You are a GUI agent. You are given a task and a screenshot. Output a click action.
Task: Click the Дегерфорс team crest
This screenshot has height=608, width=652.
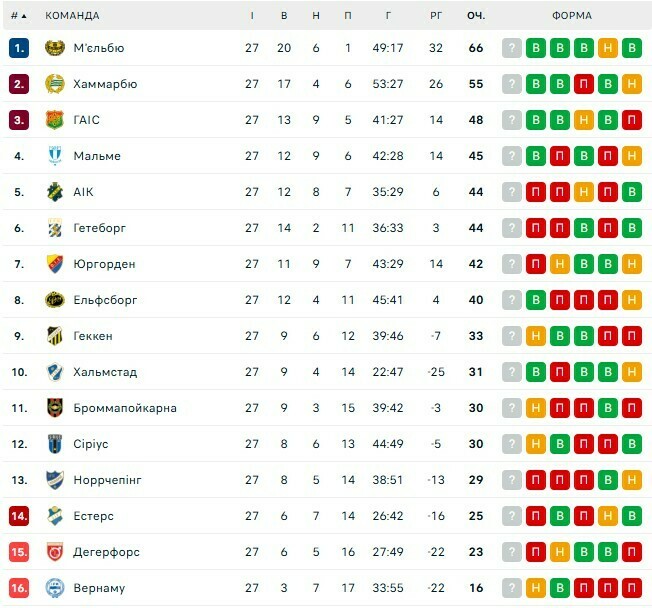point(55,552)
